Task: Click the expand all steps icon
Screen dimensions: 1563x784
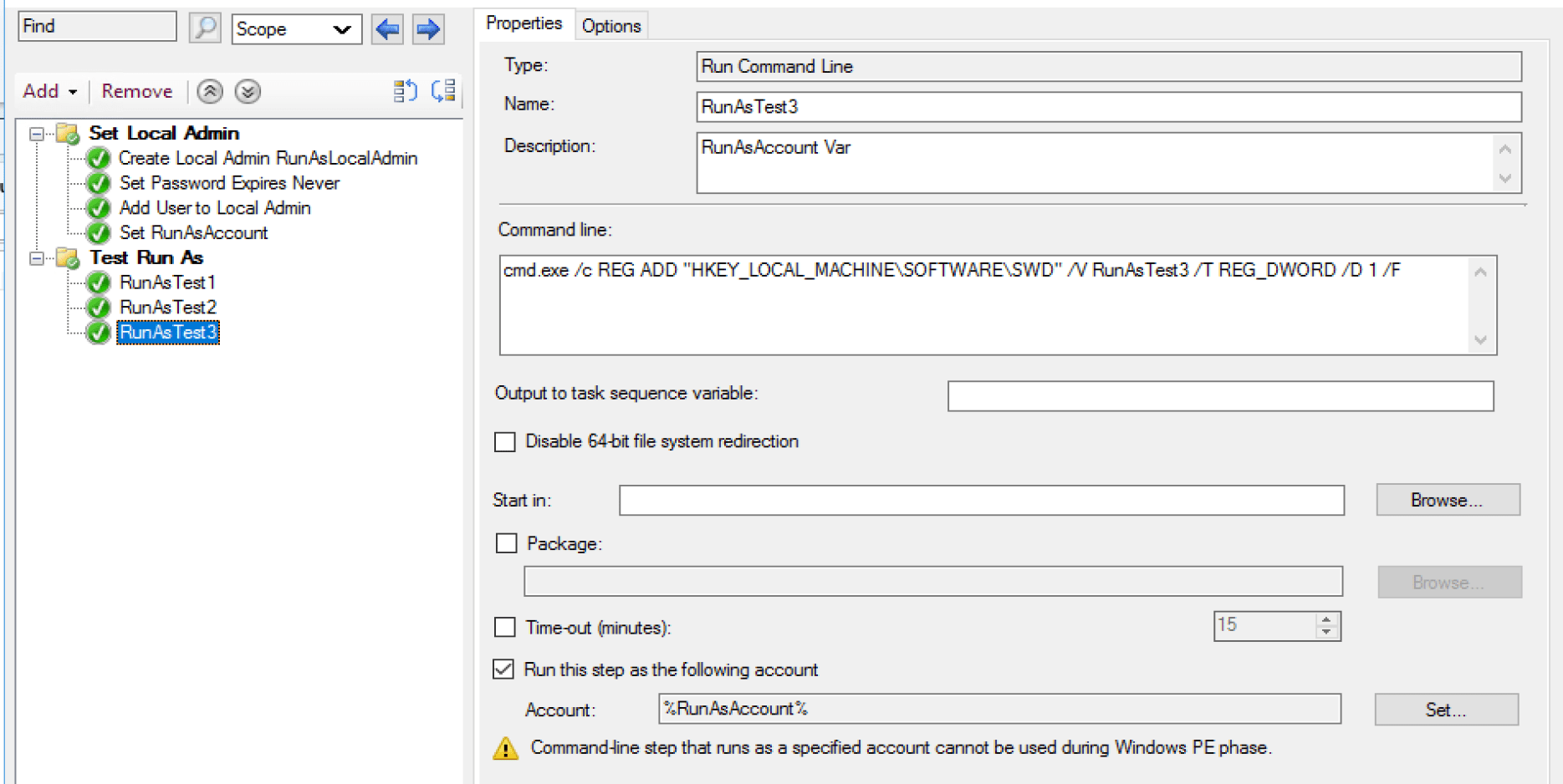Action: coord(406,91)
